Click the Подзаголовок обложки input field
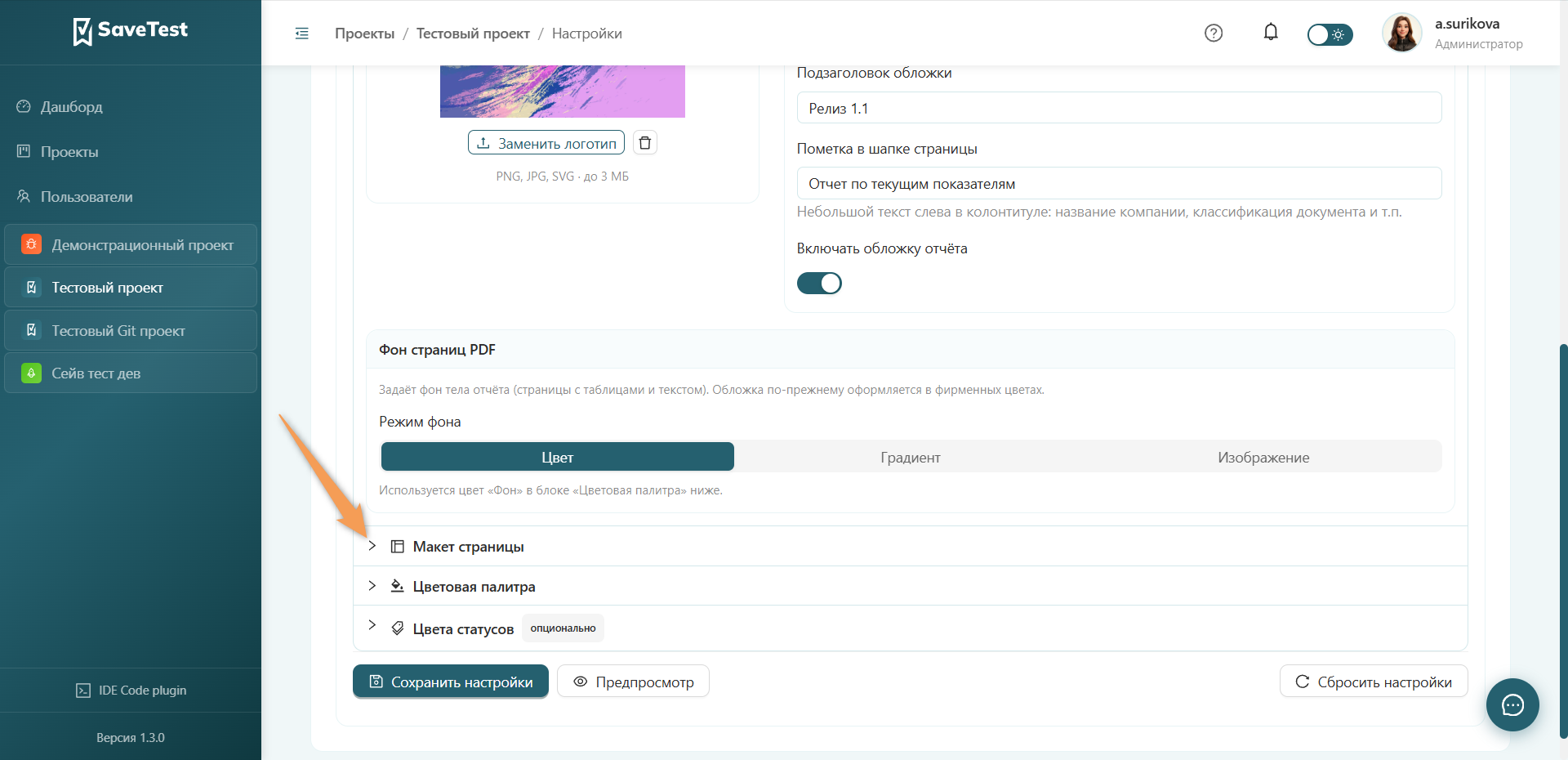Screen dimensions: 1568x760 point(1119,108)
